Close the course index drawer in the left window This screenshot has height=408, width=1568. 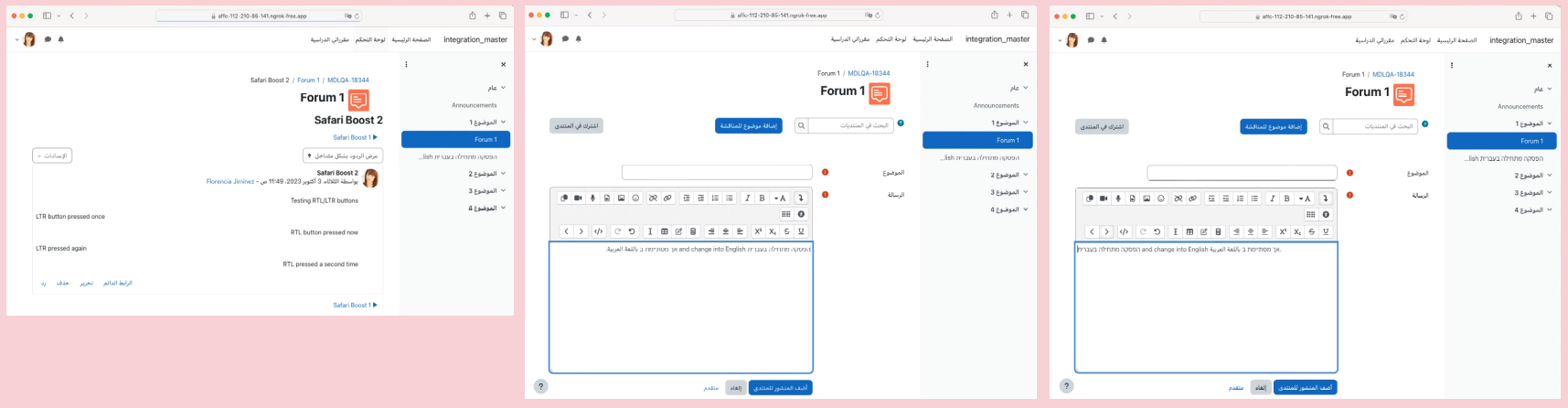(x=503, y=64)
